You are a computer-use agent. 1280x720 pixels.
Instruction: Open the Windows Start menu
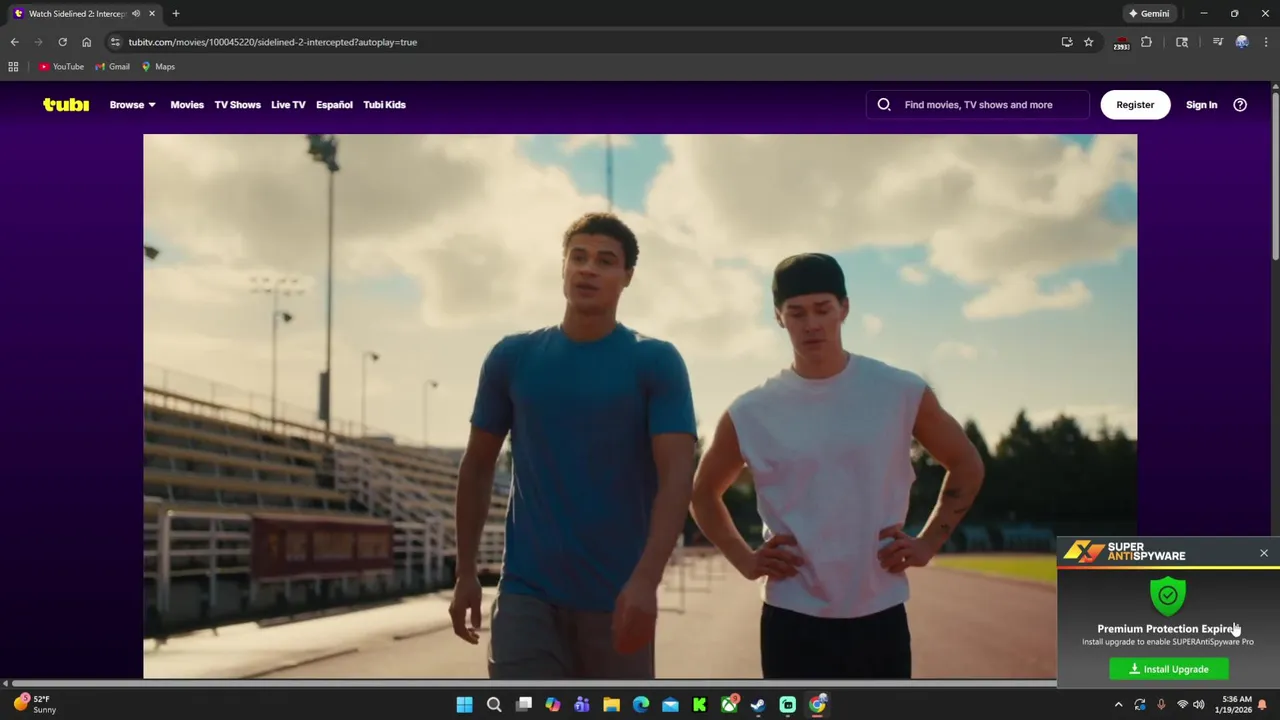[x=465, y=705]
